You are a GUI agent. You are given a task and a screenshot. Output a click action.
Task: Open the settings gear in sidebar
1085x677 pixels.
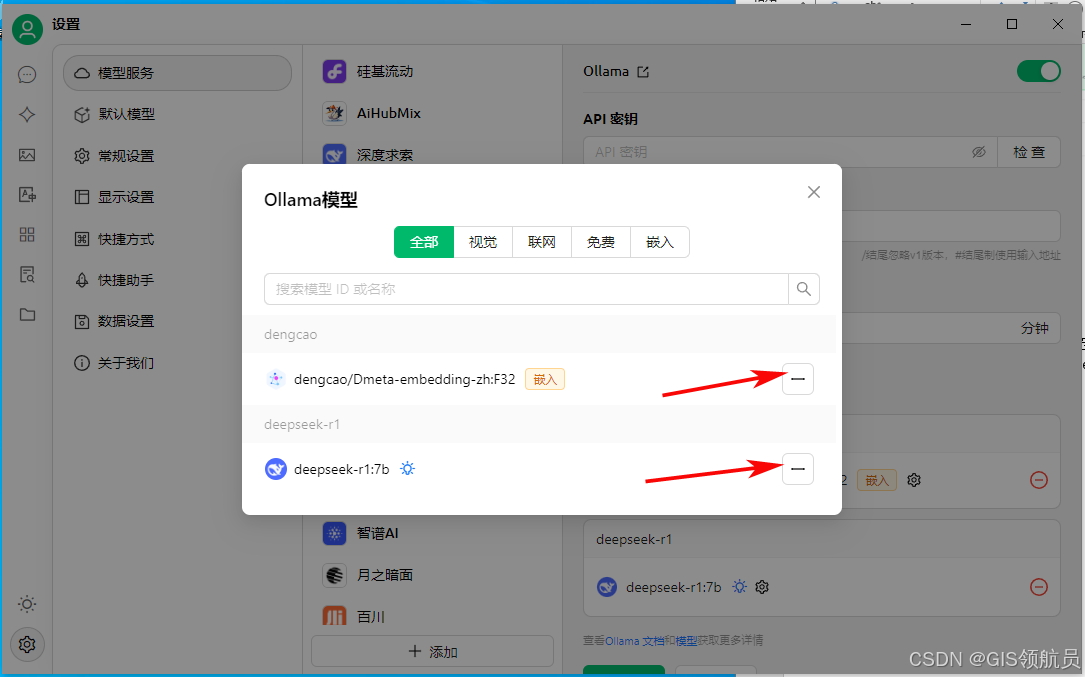27,644
